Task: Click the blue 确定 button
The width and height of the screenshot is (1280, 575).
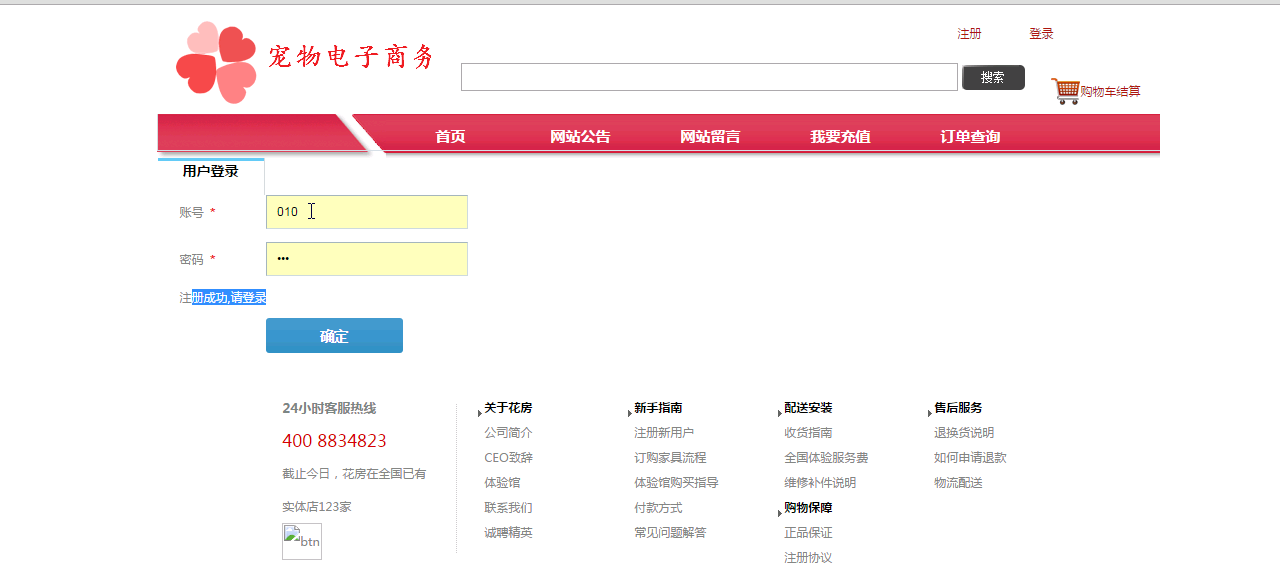Action: 334,336
